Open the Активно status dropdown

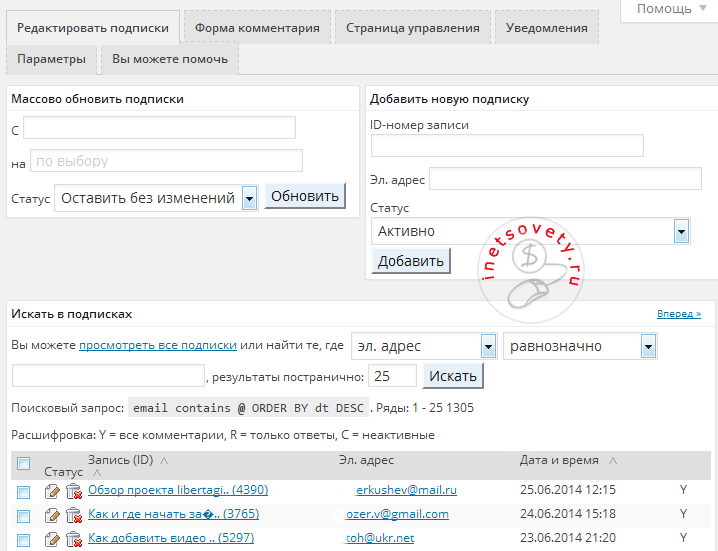[x=530, y=231]
